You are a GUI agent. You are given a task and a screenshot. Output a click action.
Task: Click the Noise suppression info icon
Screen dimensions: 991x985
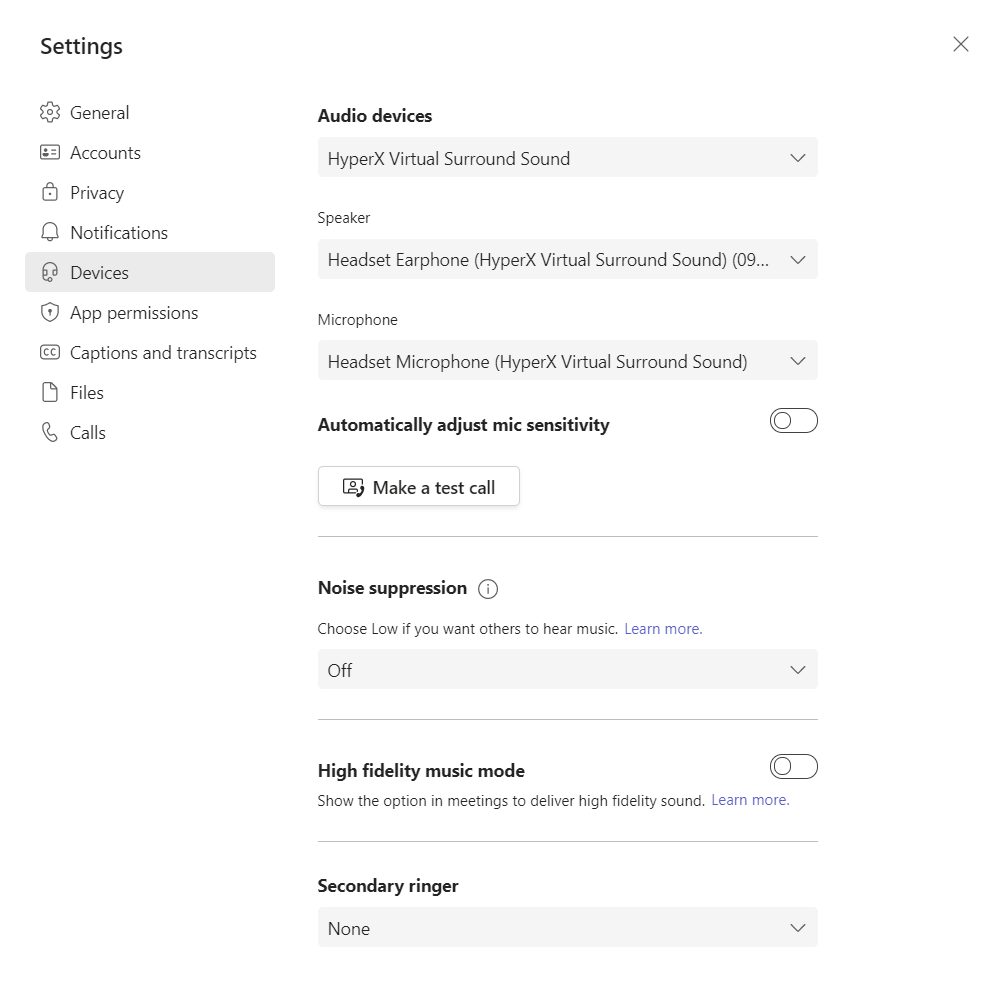pyautogui.click(x=488, y=589)
